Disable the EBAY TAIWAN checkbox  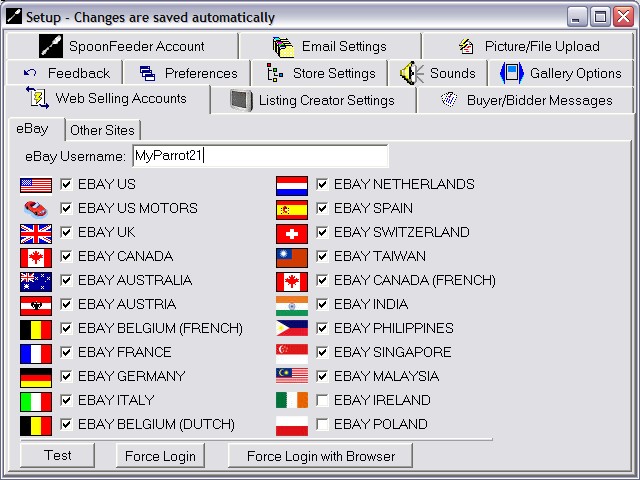(x=322, y=256)
